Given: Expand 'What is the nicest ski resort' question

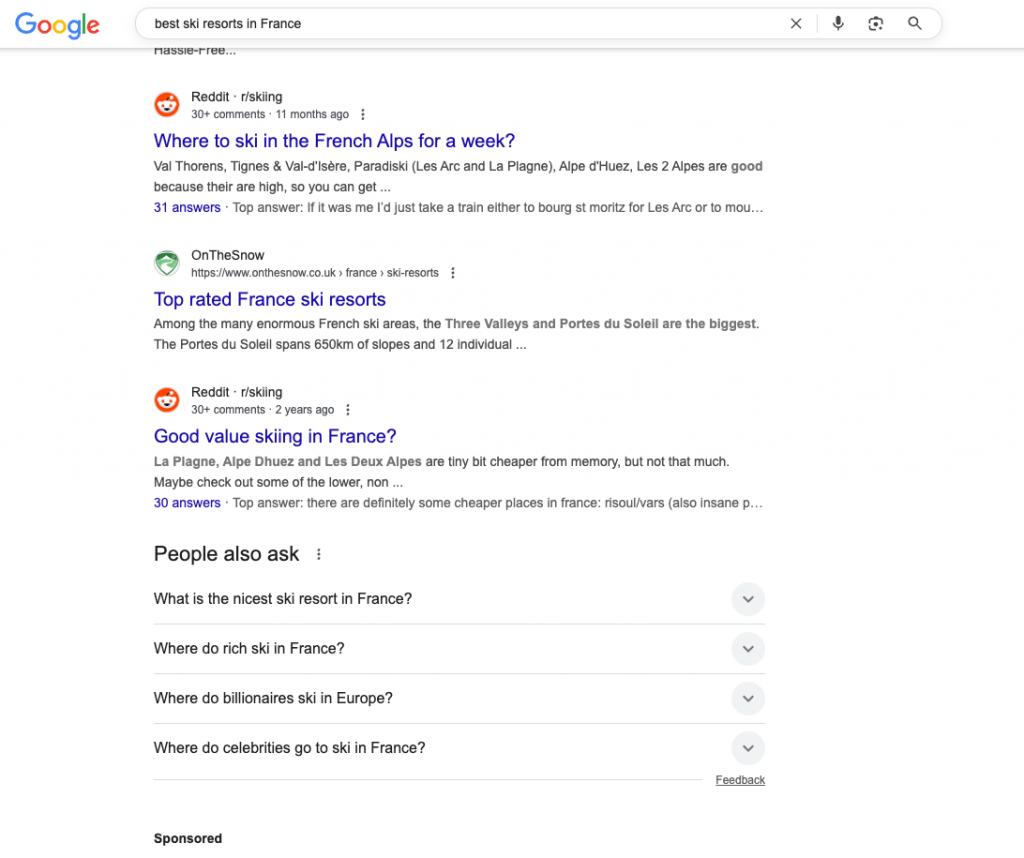Looking at the screenshot, I should click(459, 599).
